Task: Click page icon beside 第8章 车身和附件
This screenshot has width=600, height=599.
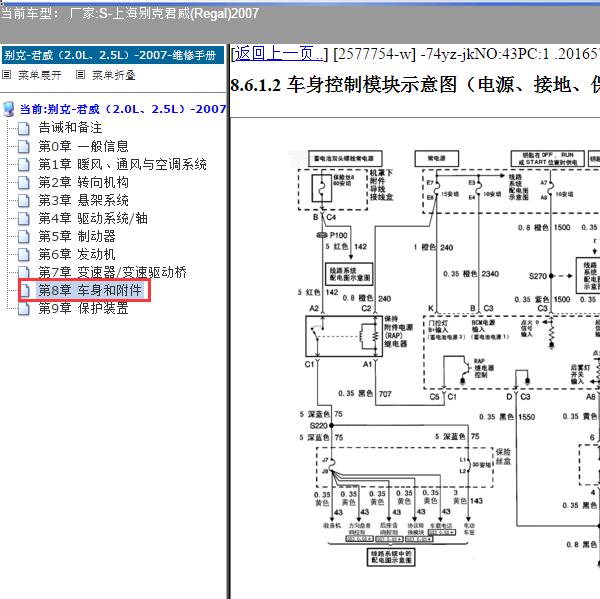Action: [25, 291]
